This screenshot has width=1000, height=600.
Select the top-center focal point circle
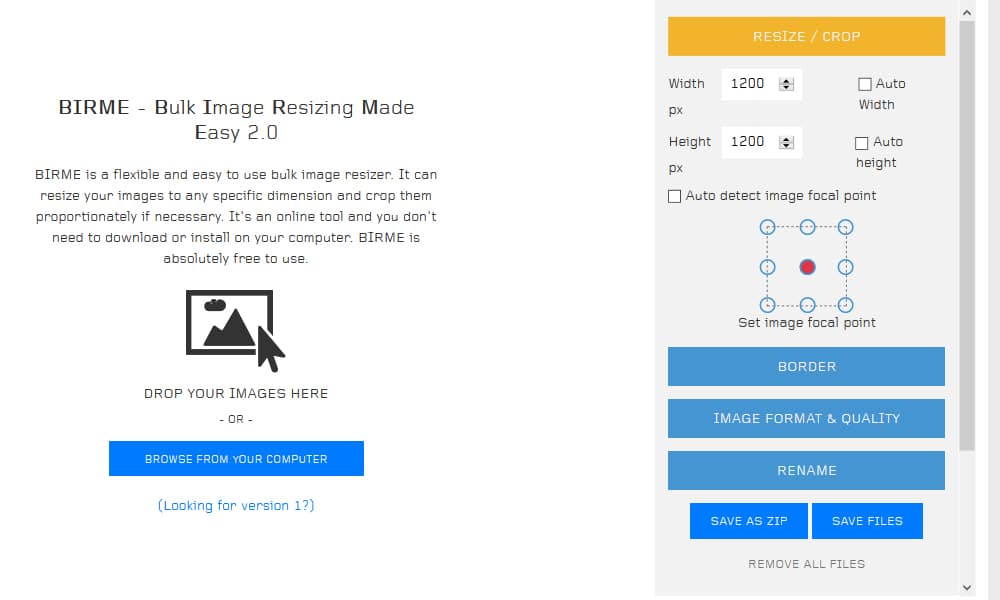(x=807, y=227)
